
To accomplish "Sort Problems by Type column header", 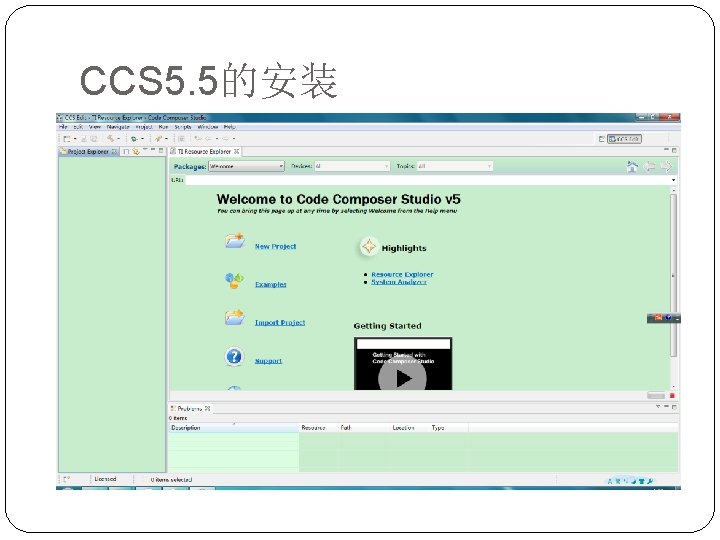I will (449, 428).
